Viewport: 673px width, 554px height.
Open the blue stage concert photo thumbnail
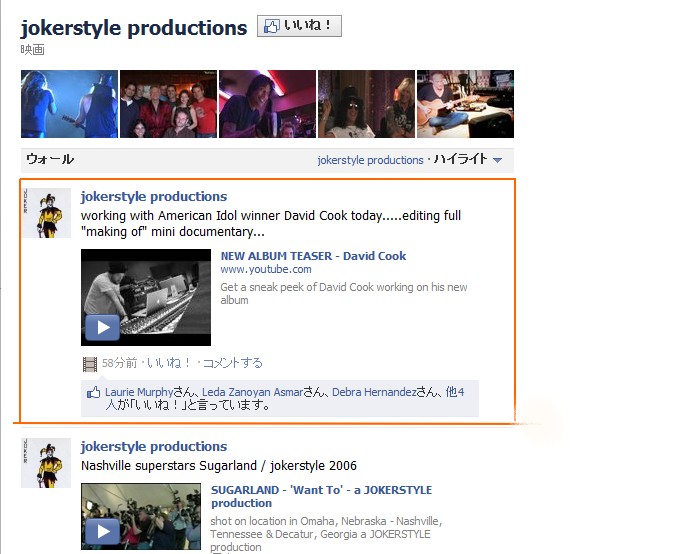[x=69, y=104]
